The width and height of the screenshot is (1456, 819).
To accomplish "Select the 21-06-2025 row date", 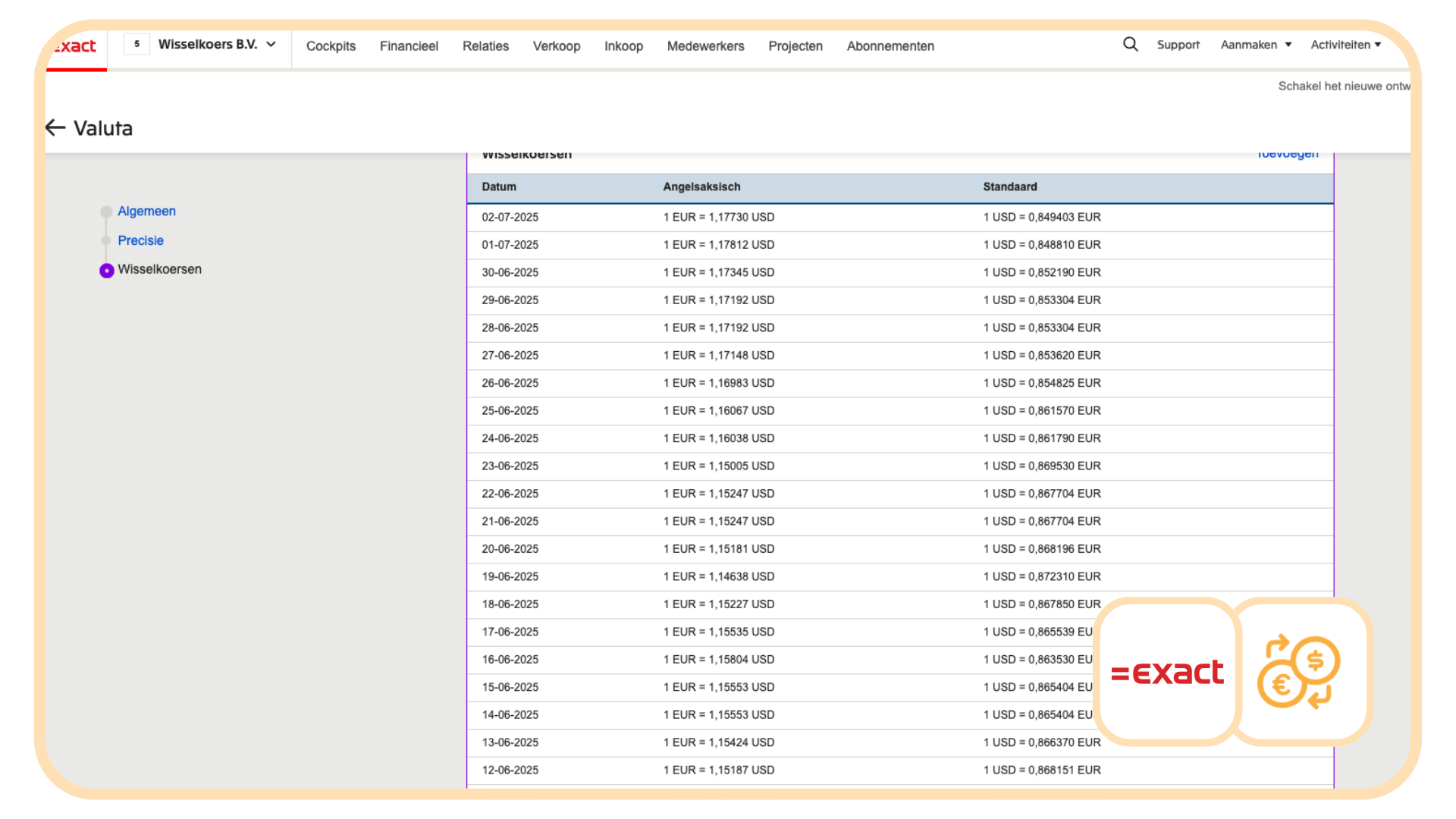I will [510, 522].
